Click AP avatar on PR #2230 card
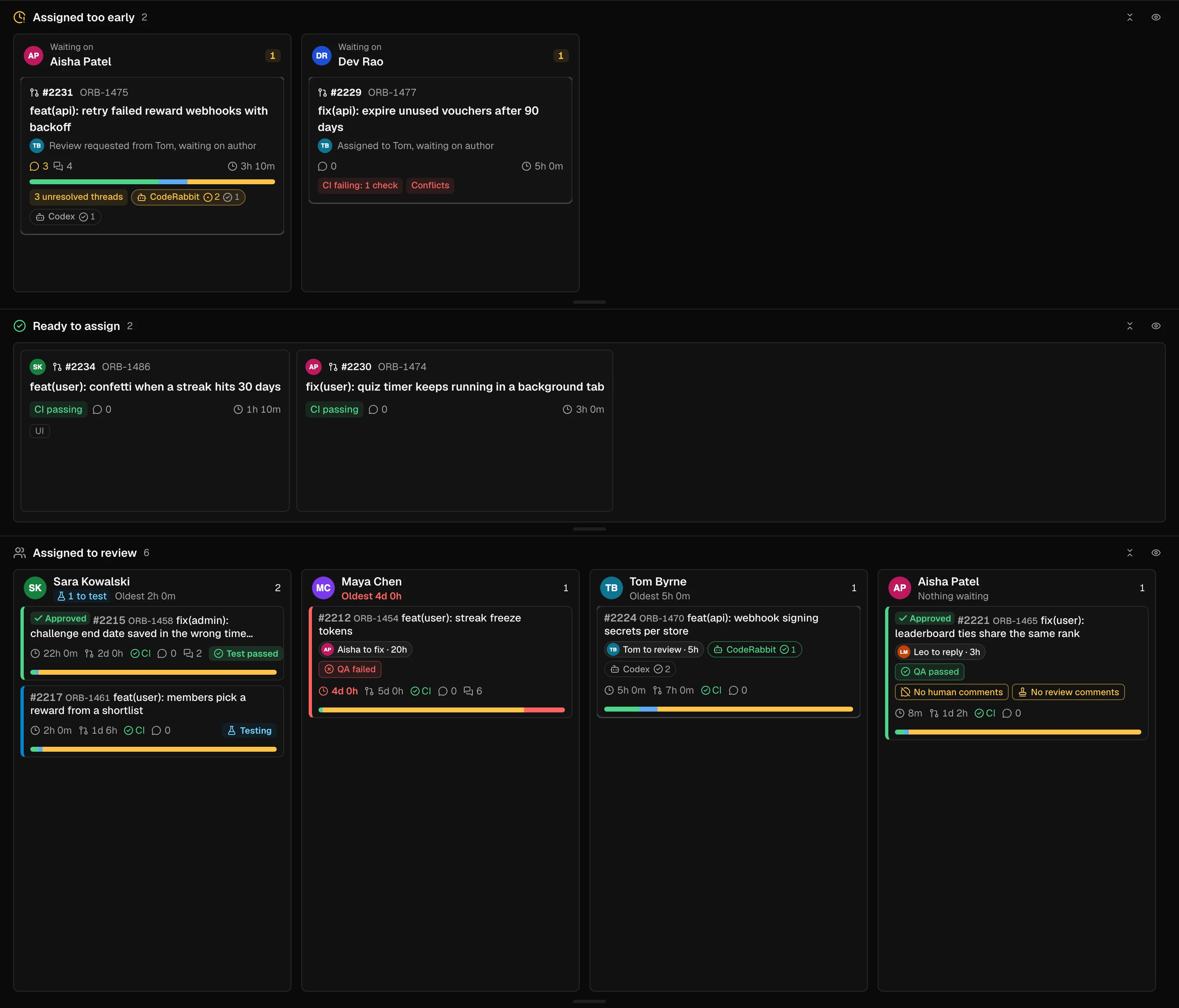Image resolution: width=1179 pixels, height=1008 pixels. click(x=314, y=367)
